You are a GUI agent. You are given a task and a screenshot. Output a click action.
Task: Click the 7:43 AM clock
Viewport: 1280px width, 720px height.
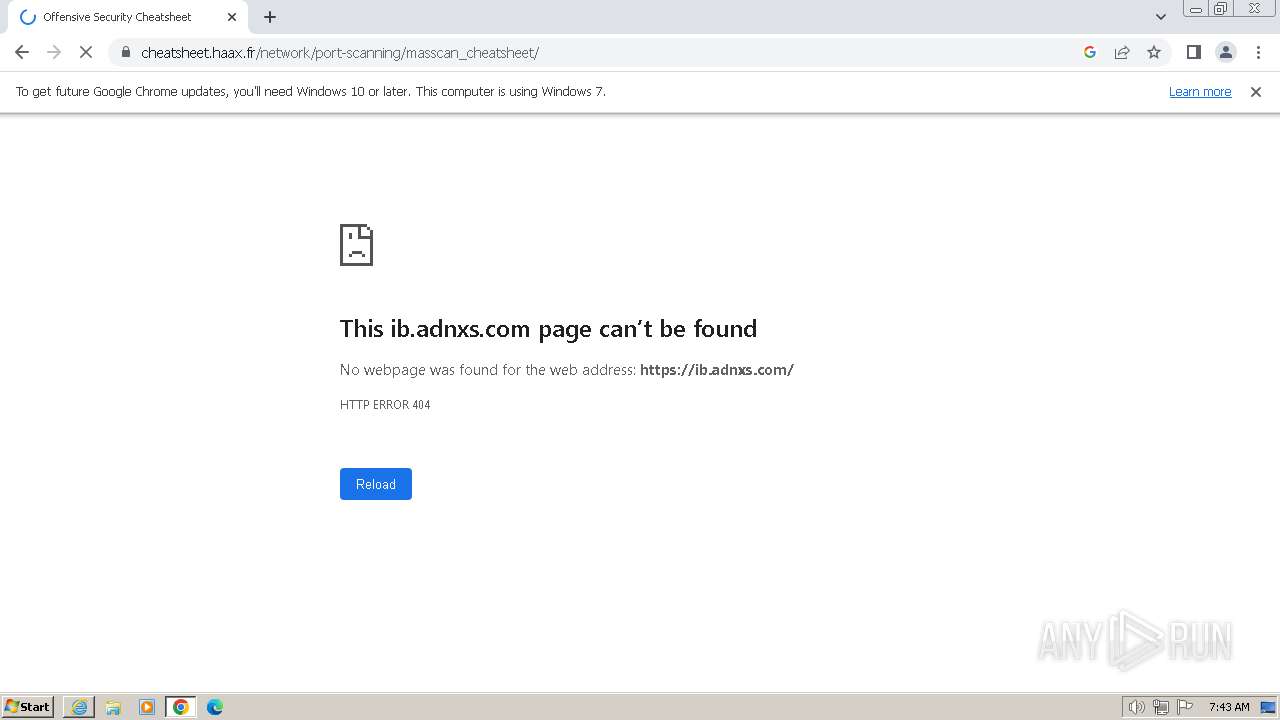pyautogui.click(x=1229, y=707)
